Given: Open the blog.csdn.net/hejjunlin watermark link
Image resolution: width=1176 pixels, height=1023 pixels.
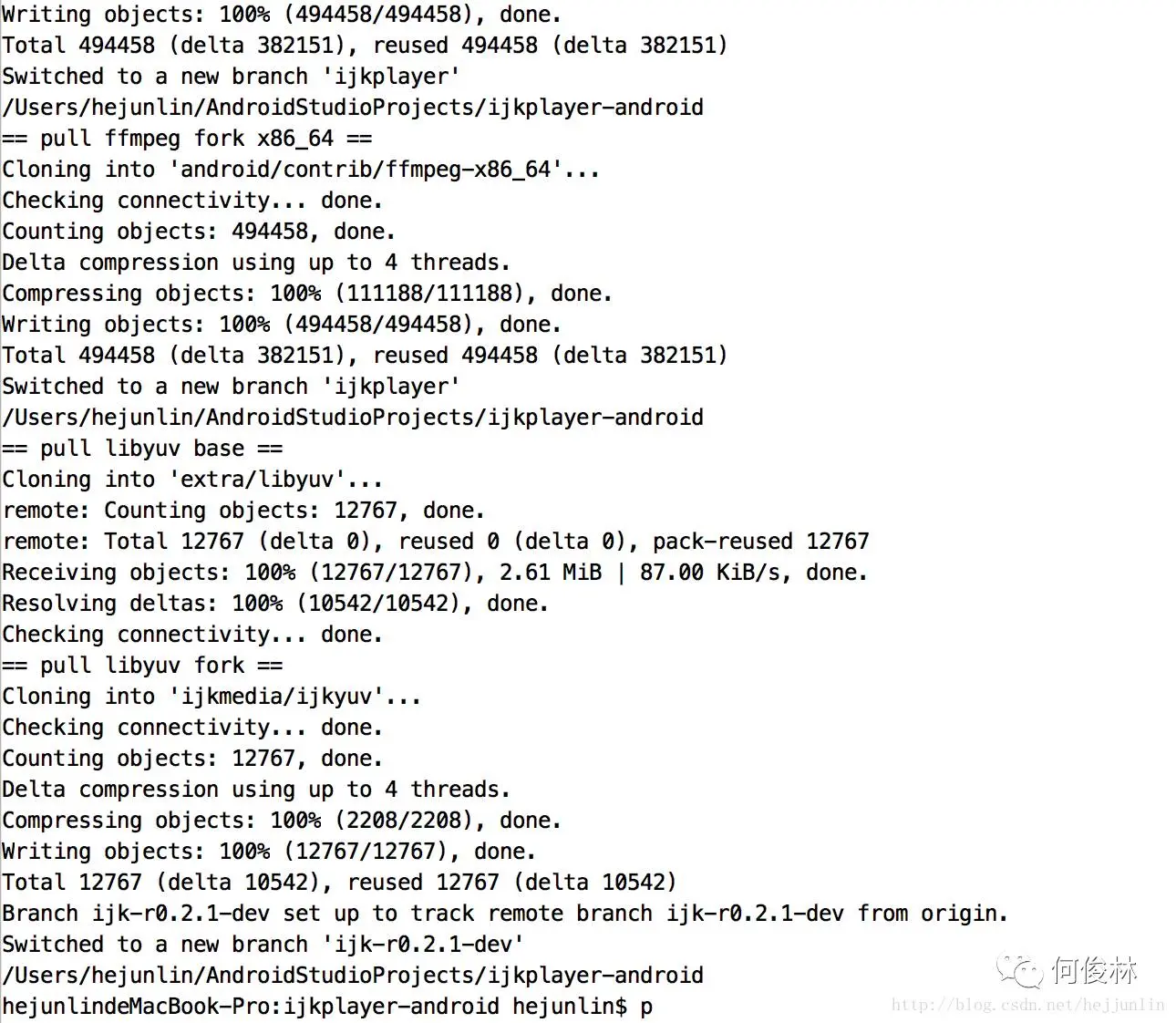Looking at the screenshot, I should (x=1028, y=1005).
